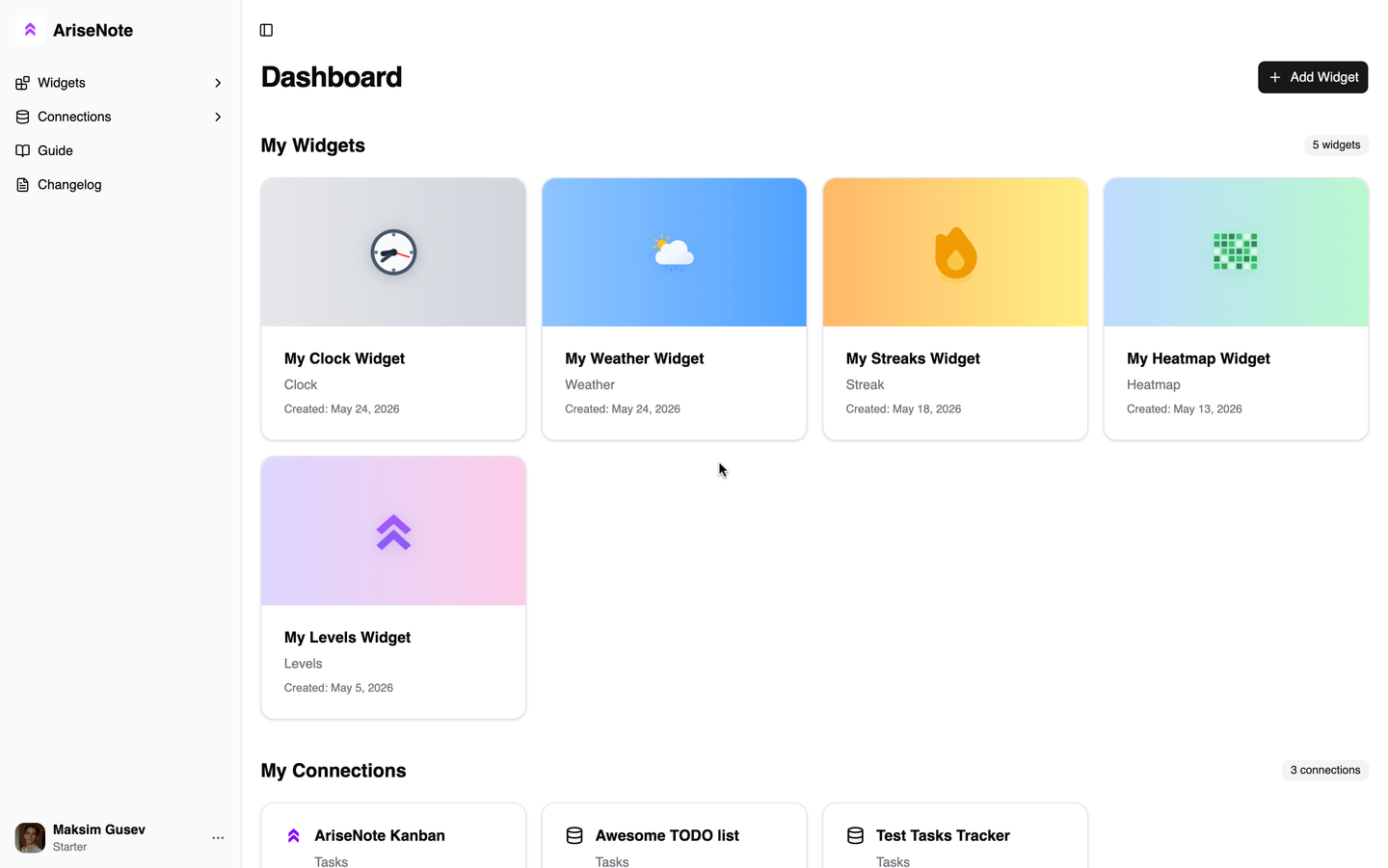This screenshot has width=1388, height=868.
Task: Click the 'Tasks' label under Test Tasks Tracker
Action: pyautogui.click(x=893, y=861)
